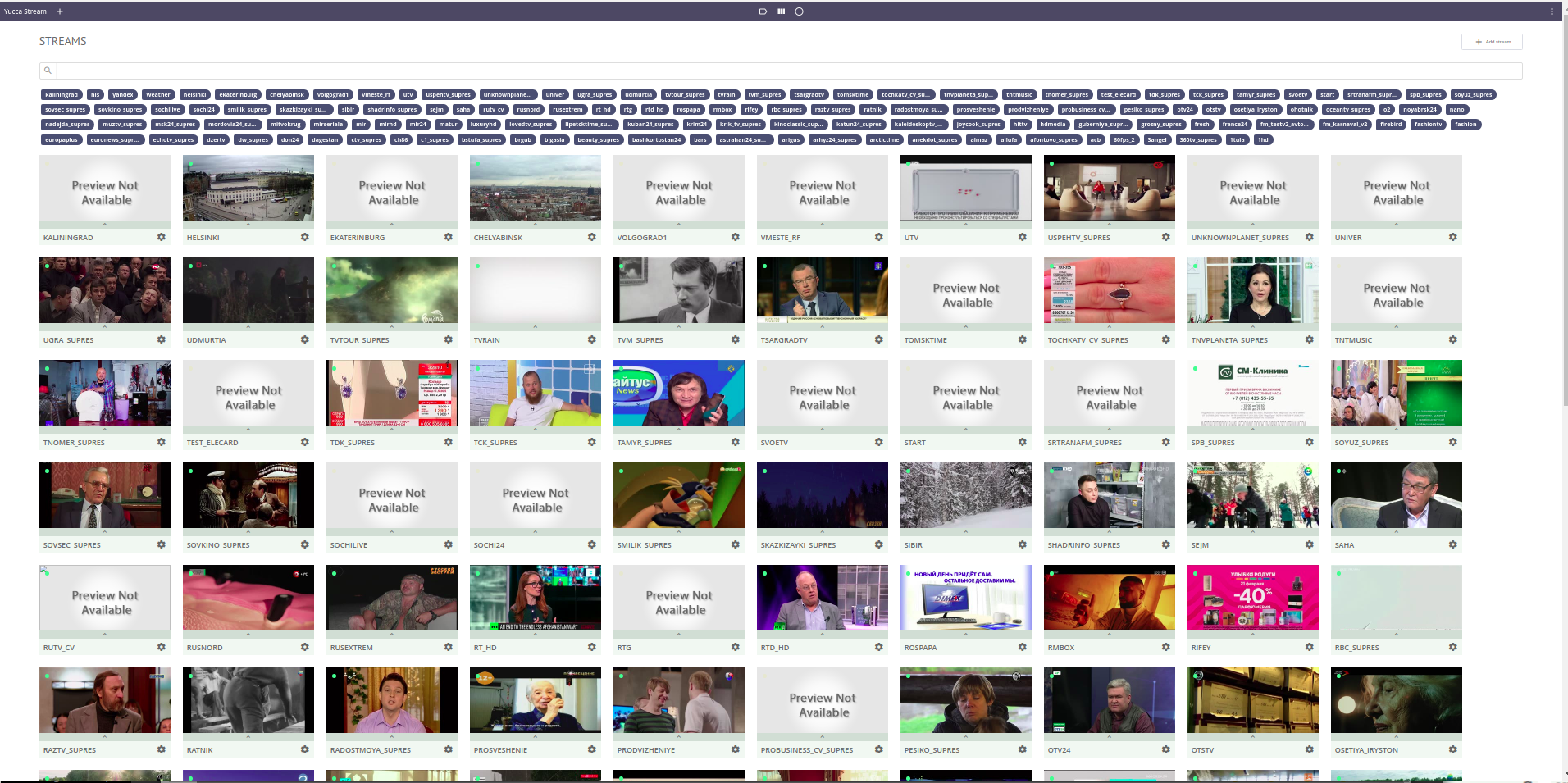
Task: Click the gear icon on EKATERINBURG card
Action: click(x=449, y=237)
